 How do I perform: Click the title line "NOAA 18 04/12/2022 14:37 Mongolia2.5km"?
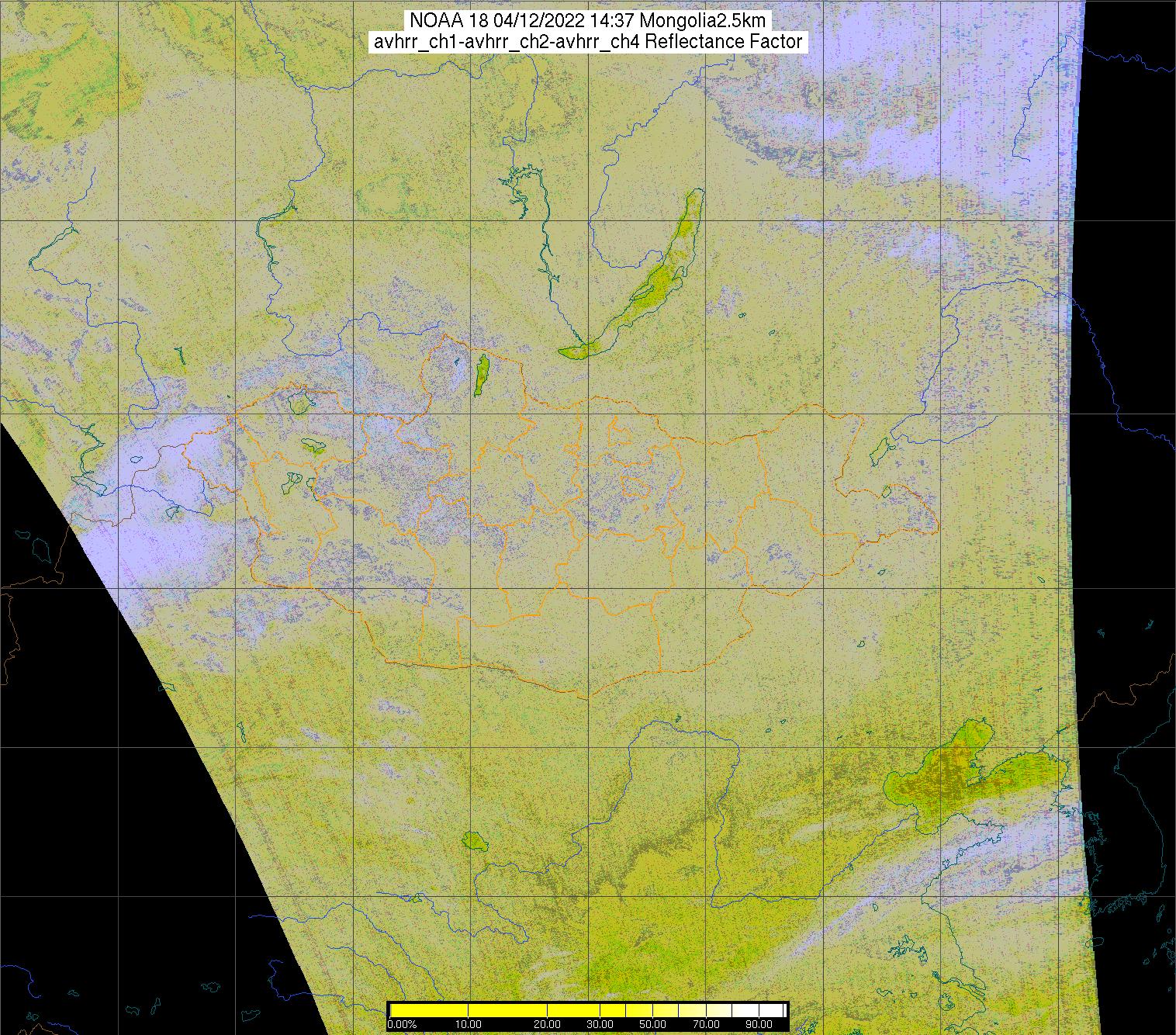(x=588, y=21)
